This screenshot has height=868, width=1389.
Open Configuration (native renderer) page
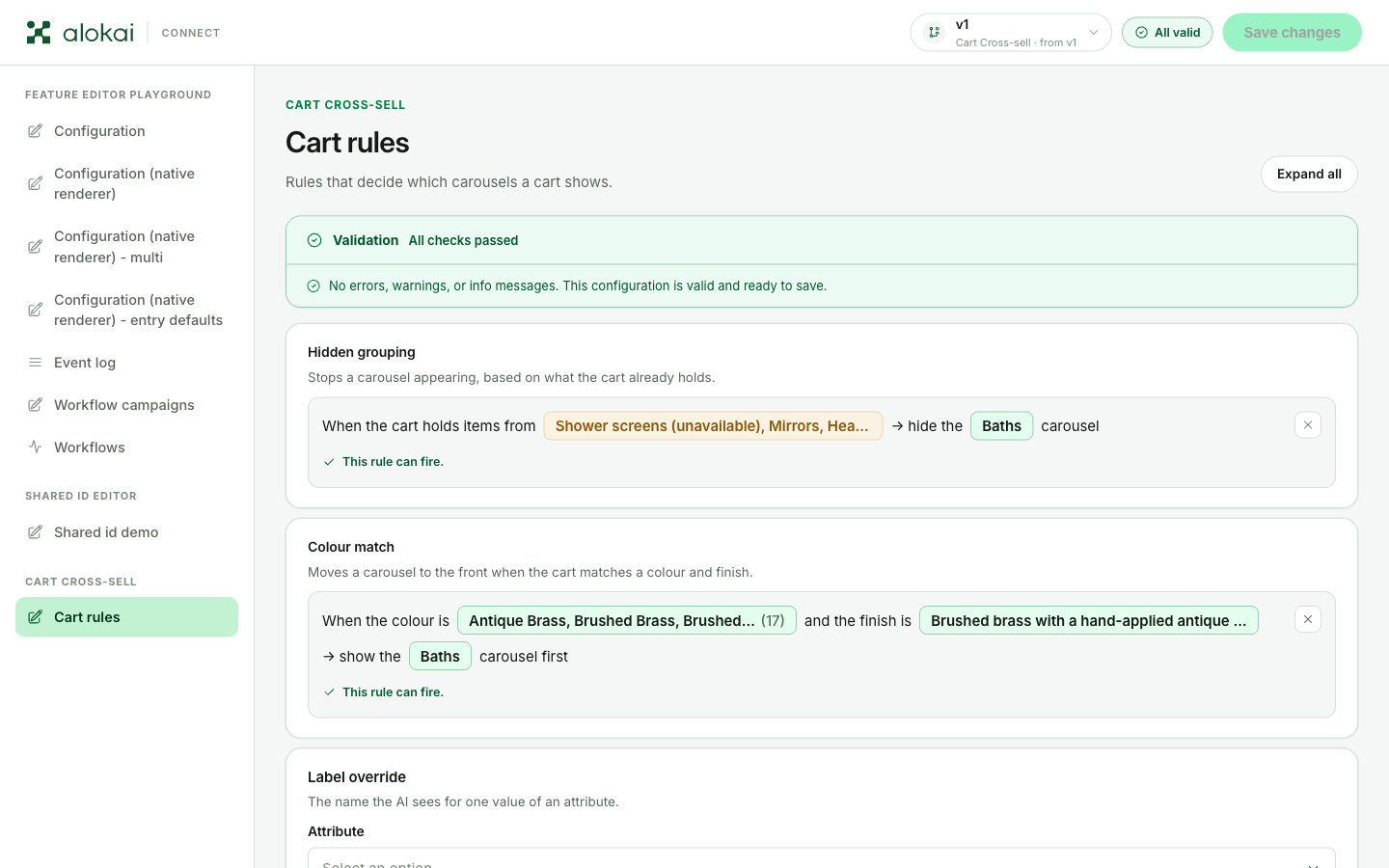pos(126,183)
